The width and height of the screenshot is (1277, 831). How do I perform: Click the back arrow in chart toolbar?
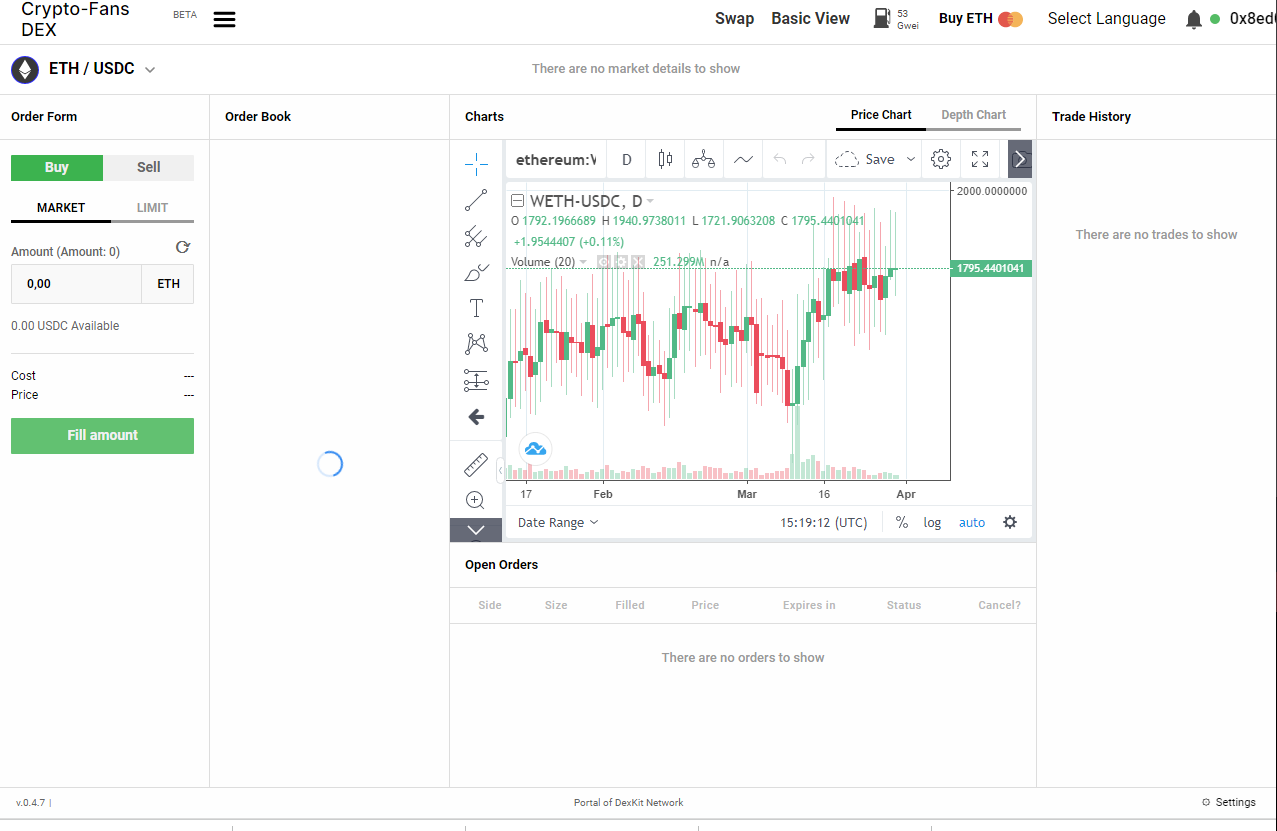point(476,416)
